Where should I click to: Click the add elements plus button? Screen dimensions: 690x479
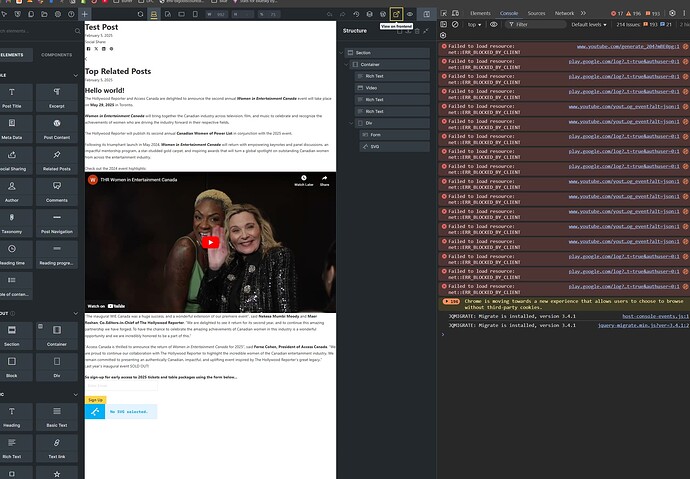(84, 14)
